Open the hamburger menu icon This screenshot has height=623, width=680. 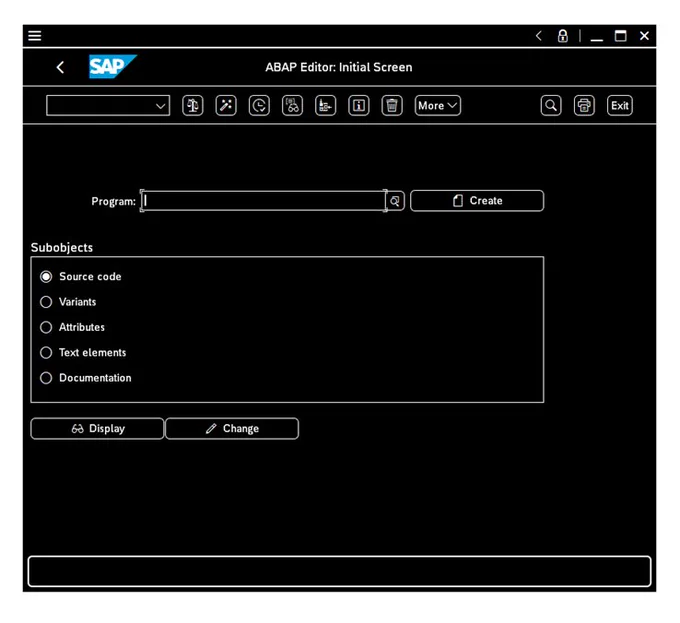35,36
